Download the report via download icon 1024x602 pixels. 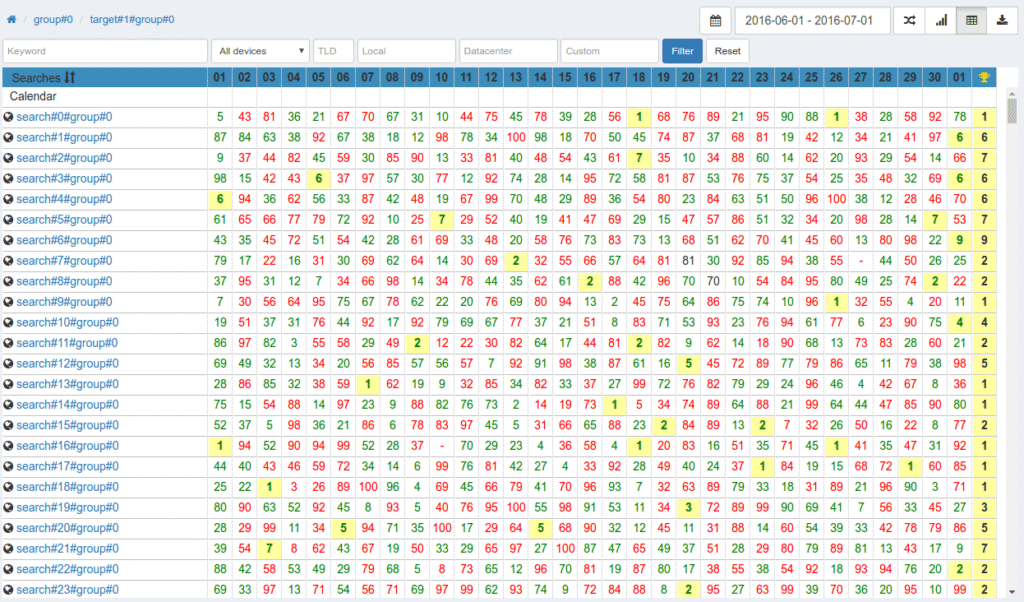(1002, 20)
